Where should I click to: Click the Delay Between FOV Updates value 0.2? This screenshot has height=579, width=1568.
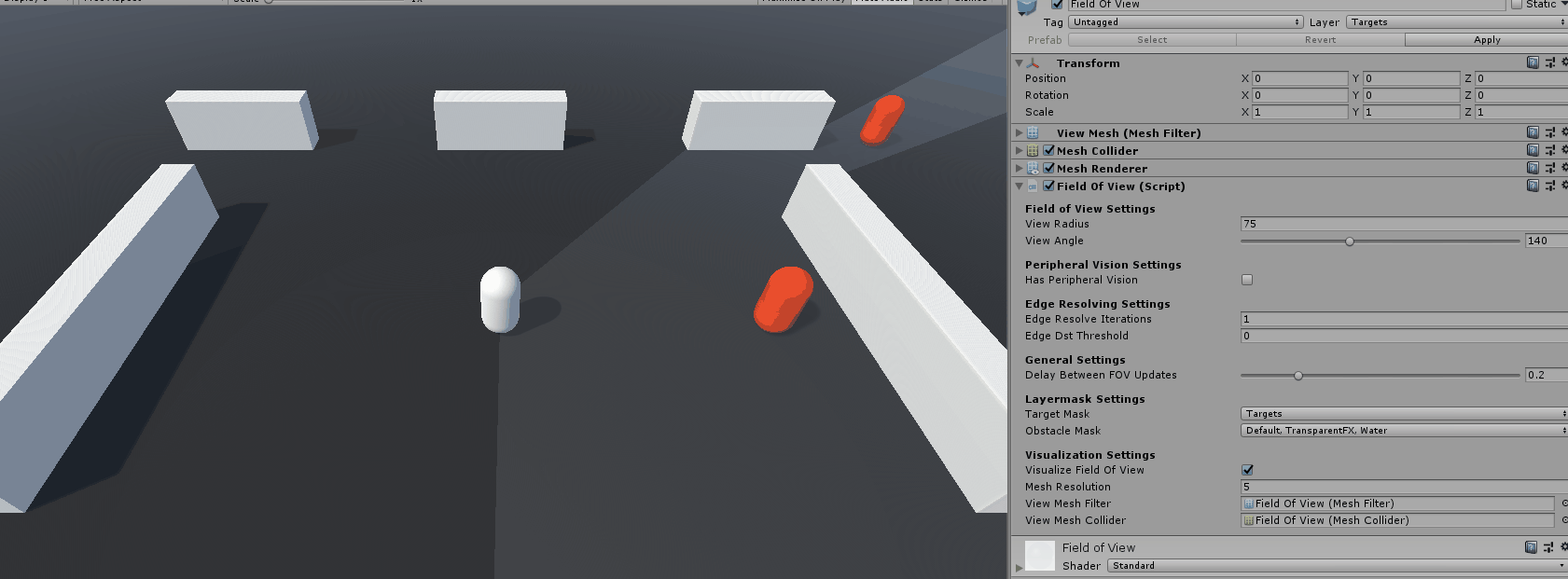(x=1546, y=375)
